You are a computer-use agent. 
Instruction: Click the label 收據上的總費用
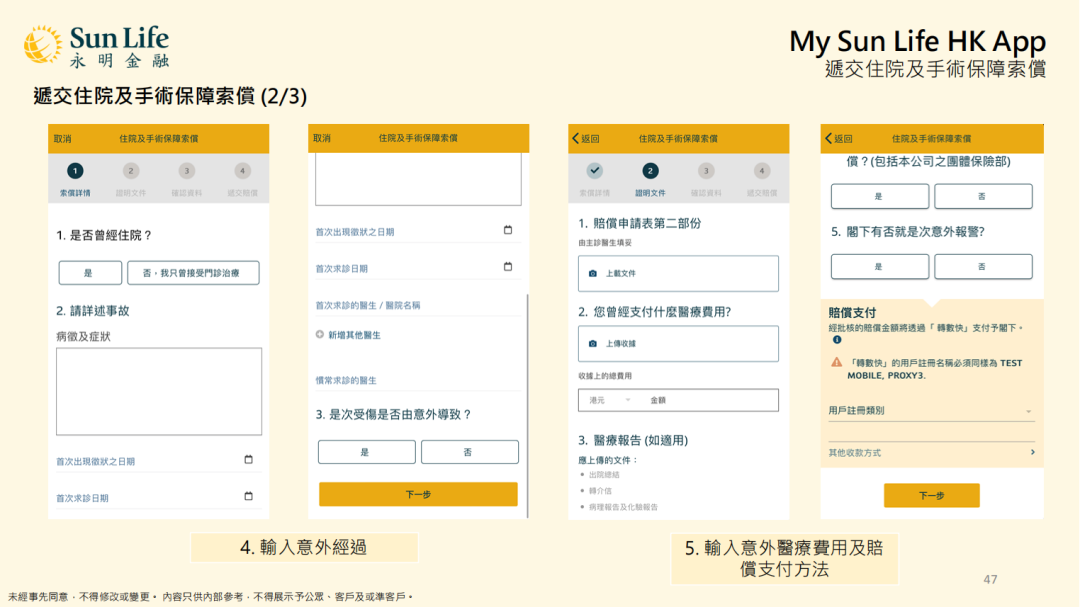coord(605,376)
